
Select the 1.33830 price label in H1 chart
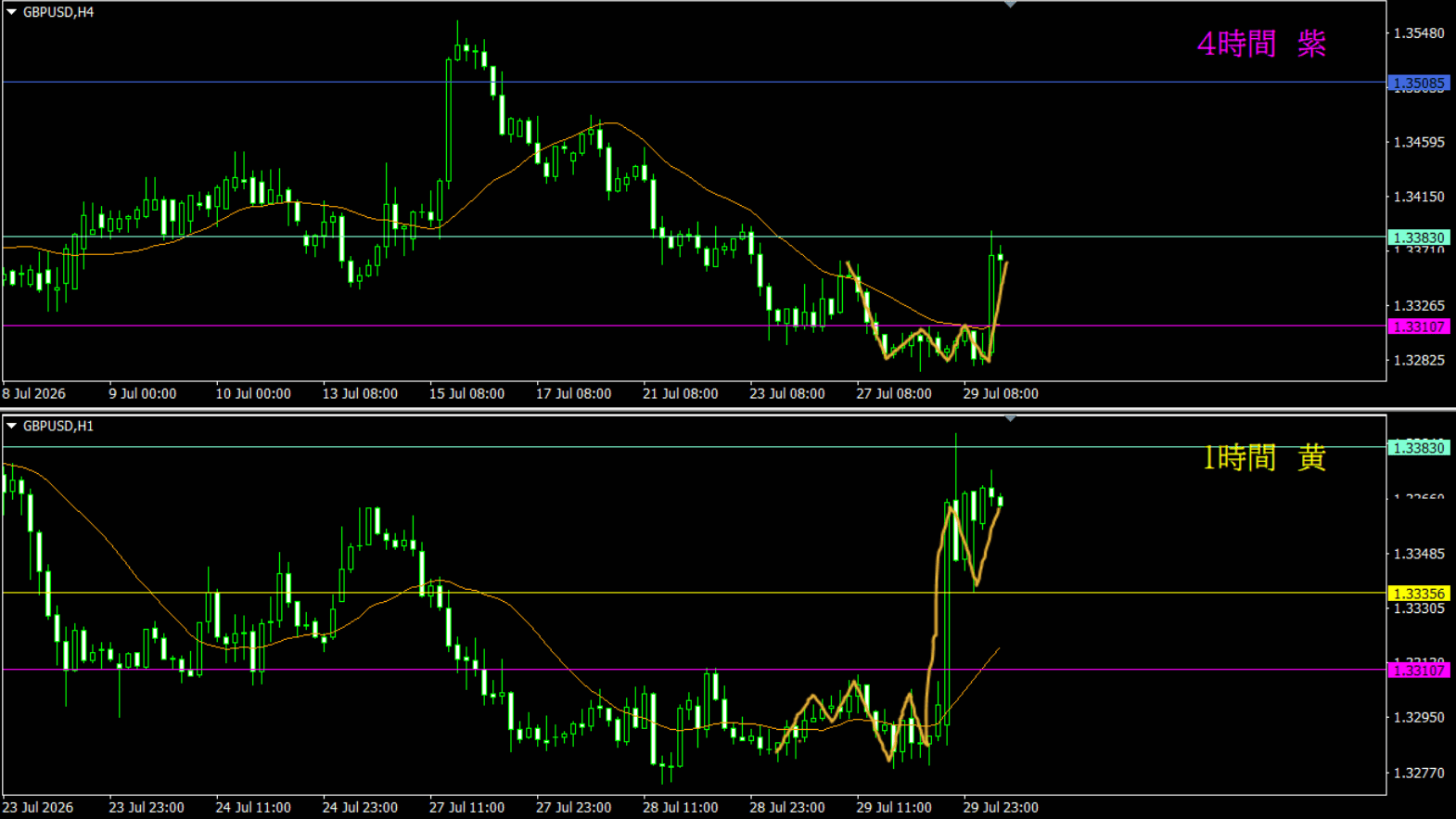click(x=1419, y=448)
